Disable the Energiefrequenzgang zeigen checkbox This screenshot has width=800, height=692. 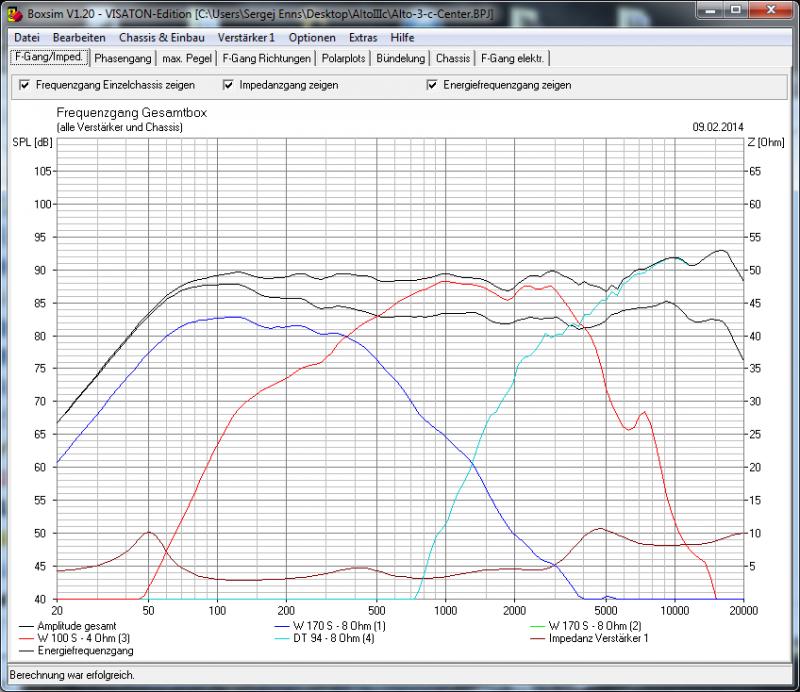tap(432, 85)
